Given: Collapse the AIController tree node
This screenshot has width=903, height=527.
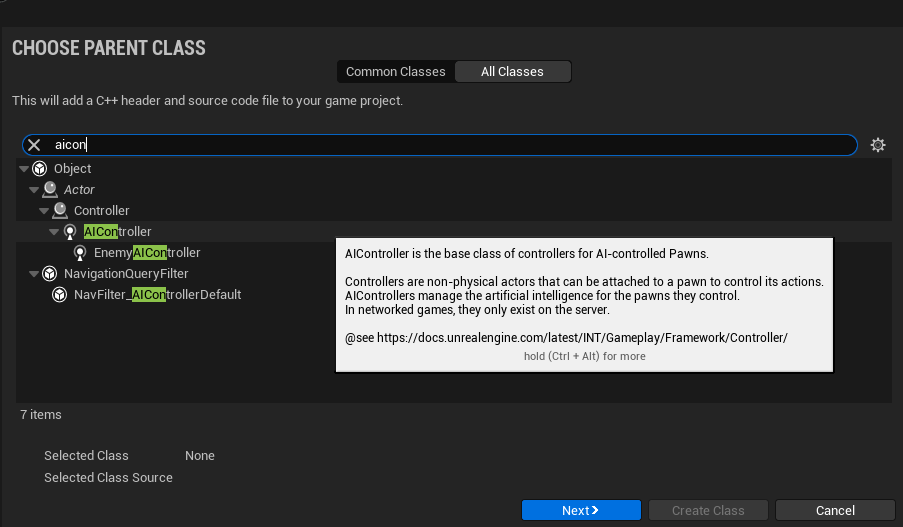Looking at the screenshot, I should 54,232.
